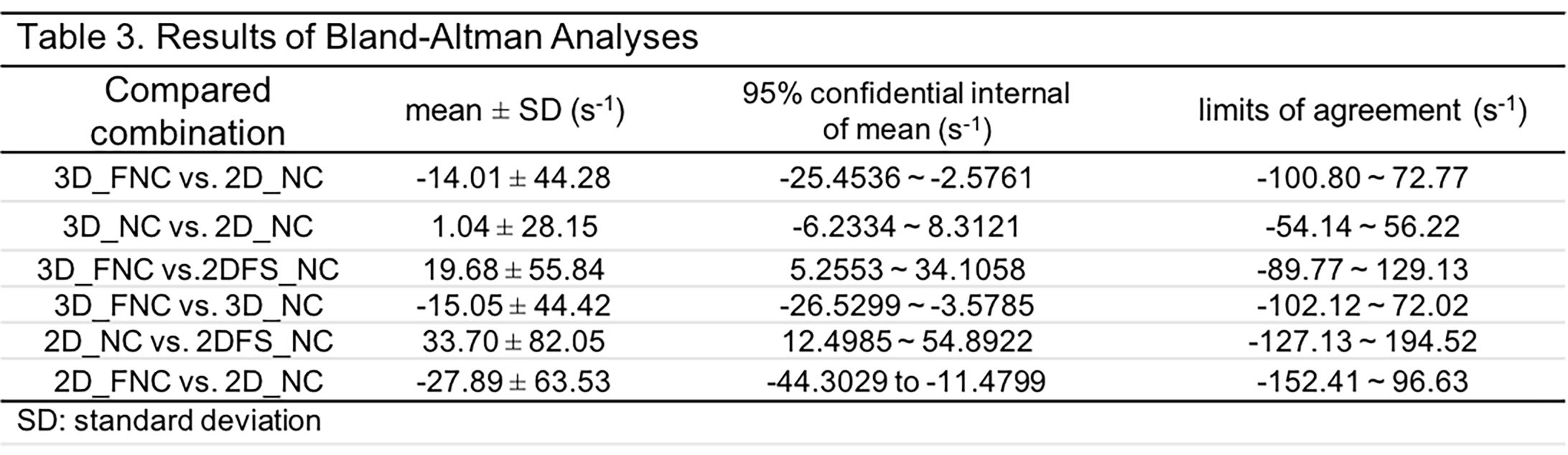
Task: Select the cell '1.04 ± 28.15'
Action: 513,227
